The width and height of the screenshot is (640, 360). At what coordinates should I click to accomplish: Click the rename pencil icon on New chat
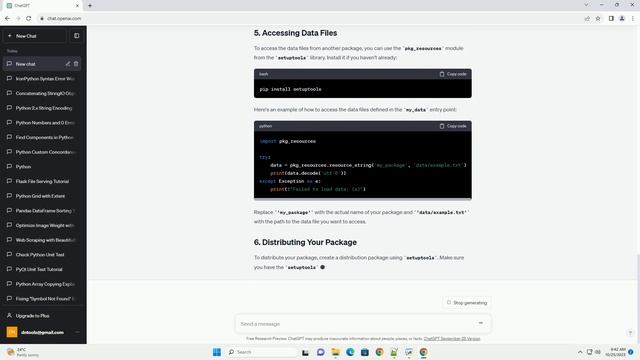68,64
